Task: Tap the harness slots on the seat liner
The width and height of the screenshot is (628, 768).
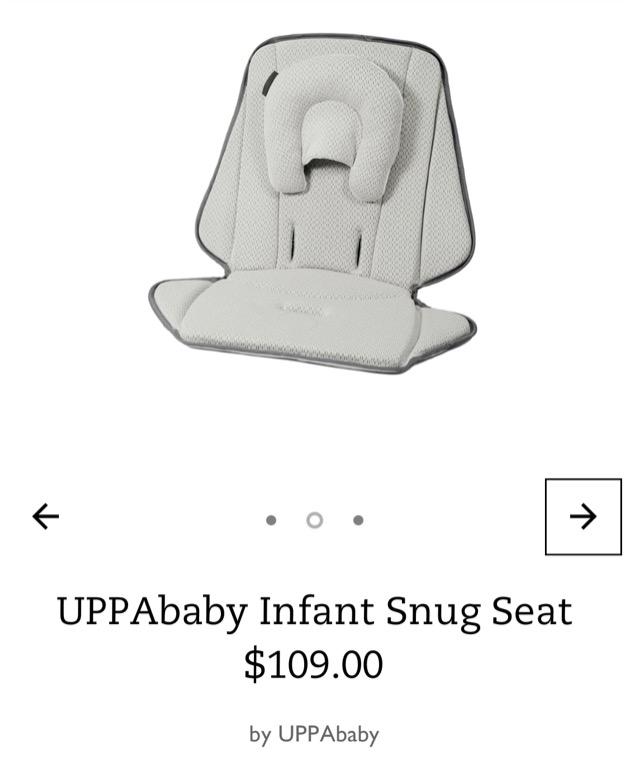Action: coord(325,245)
